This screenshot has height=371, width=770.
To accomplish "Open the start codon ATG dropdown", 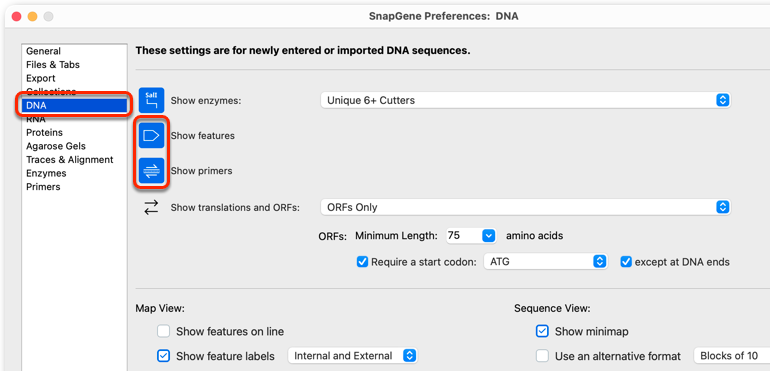I will [545, 262].
